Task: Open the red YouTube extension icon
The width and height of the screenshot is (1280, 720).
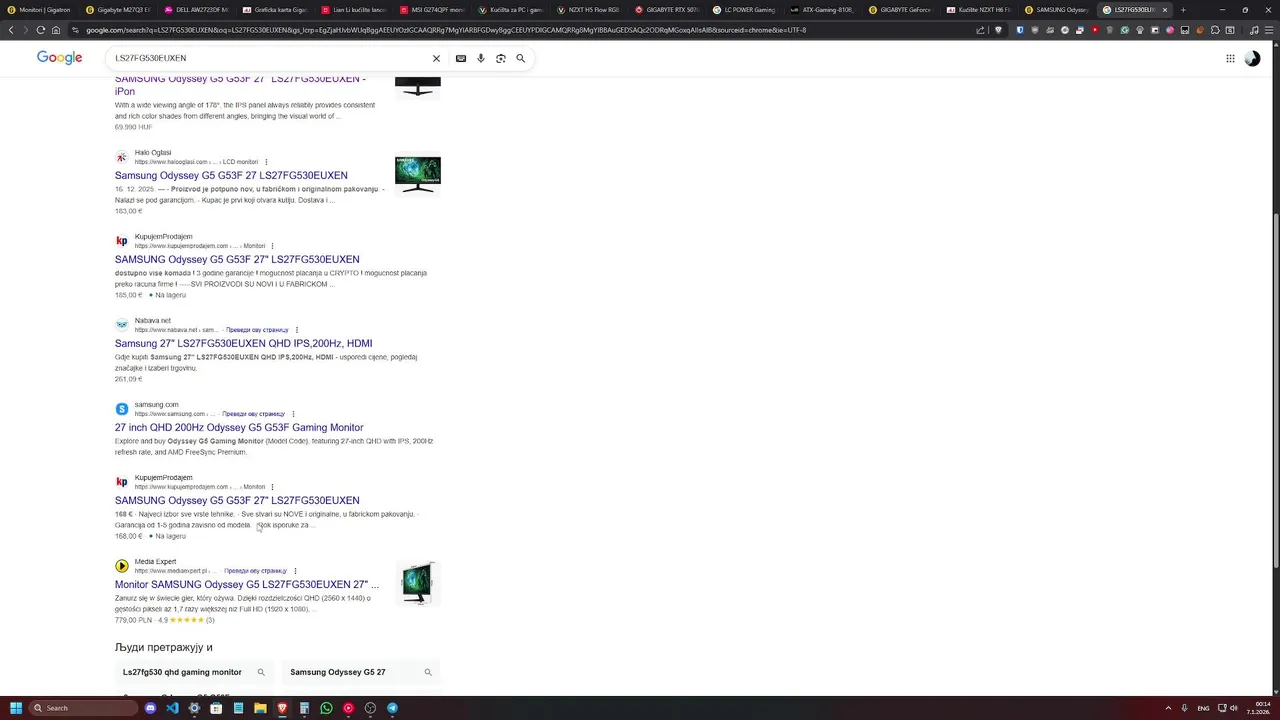Action: (1095, 30)
